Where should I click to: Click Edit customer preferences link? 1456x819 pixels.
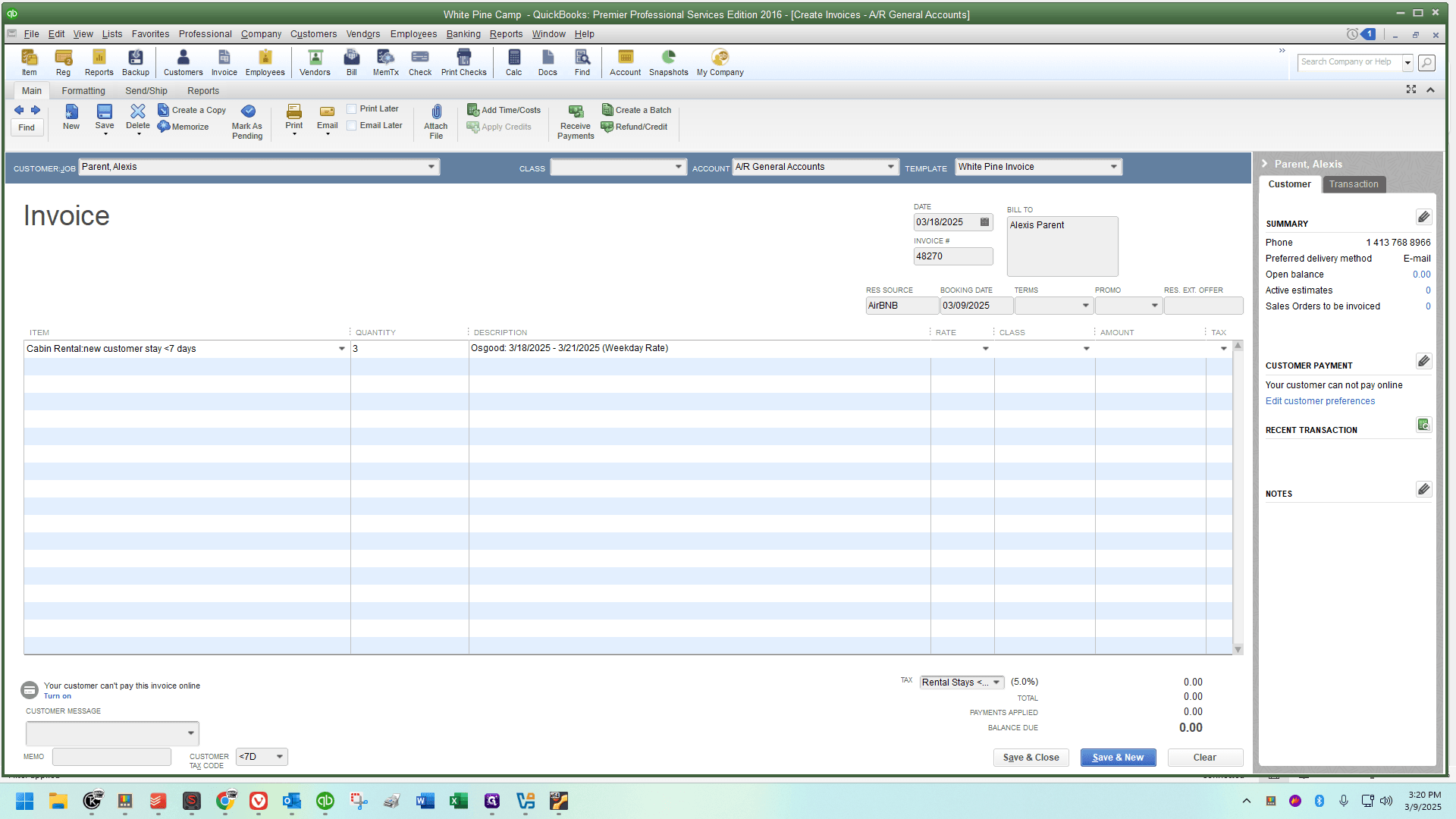click(1319, 401)
